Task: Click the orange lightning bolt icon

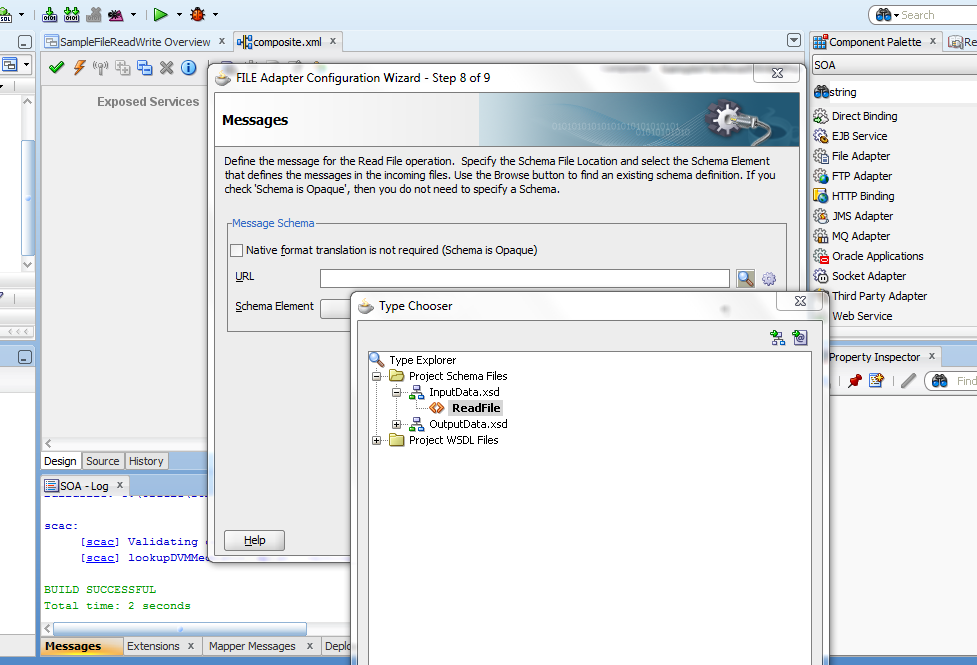Action: (x=79, y=67)
